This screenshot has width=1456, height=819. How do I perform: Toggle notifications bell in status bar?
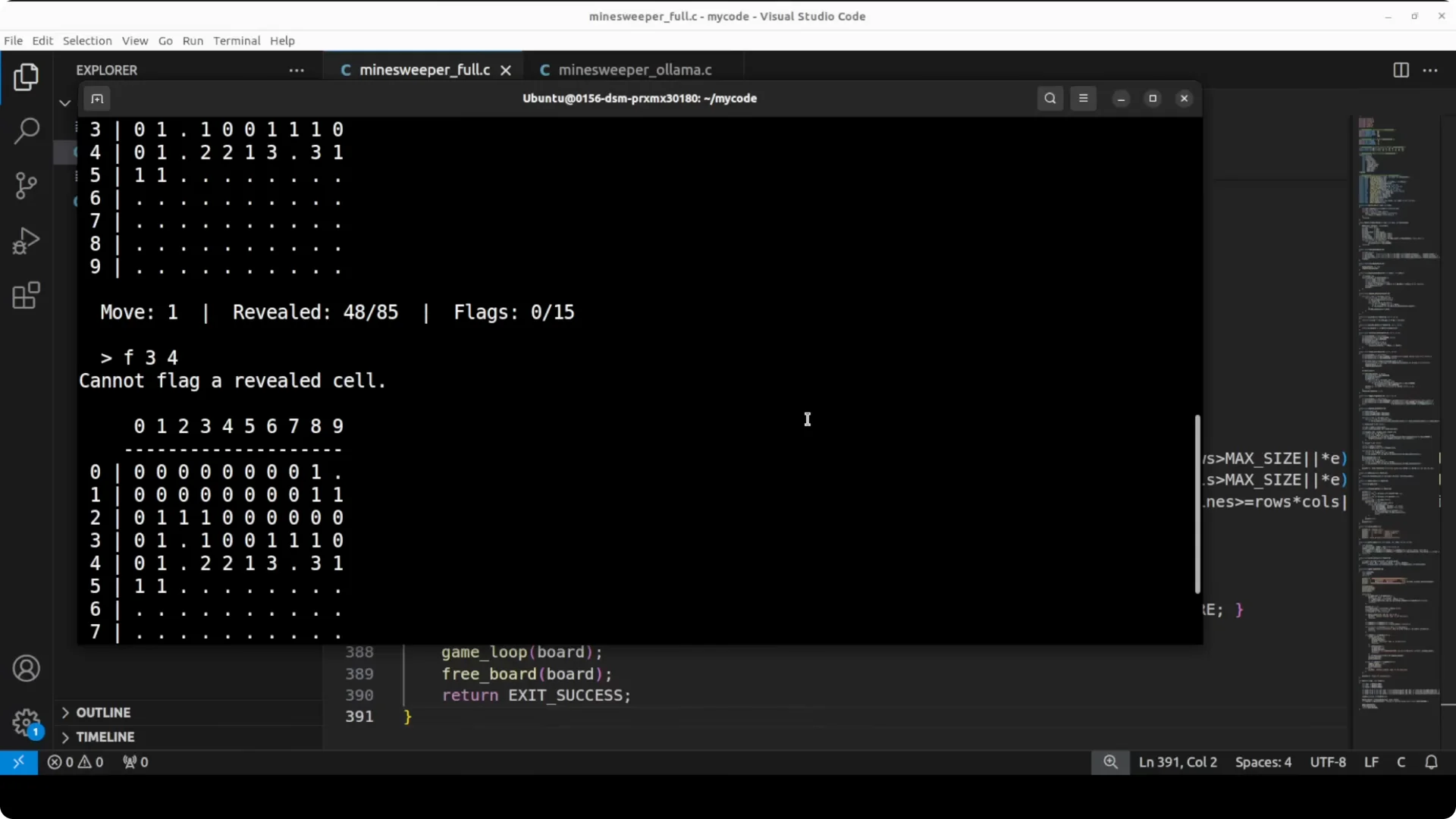[x=1431, y=762]
